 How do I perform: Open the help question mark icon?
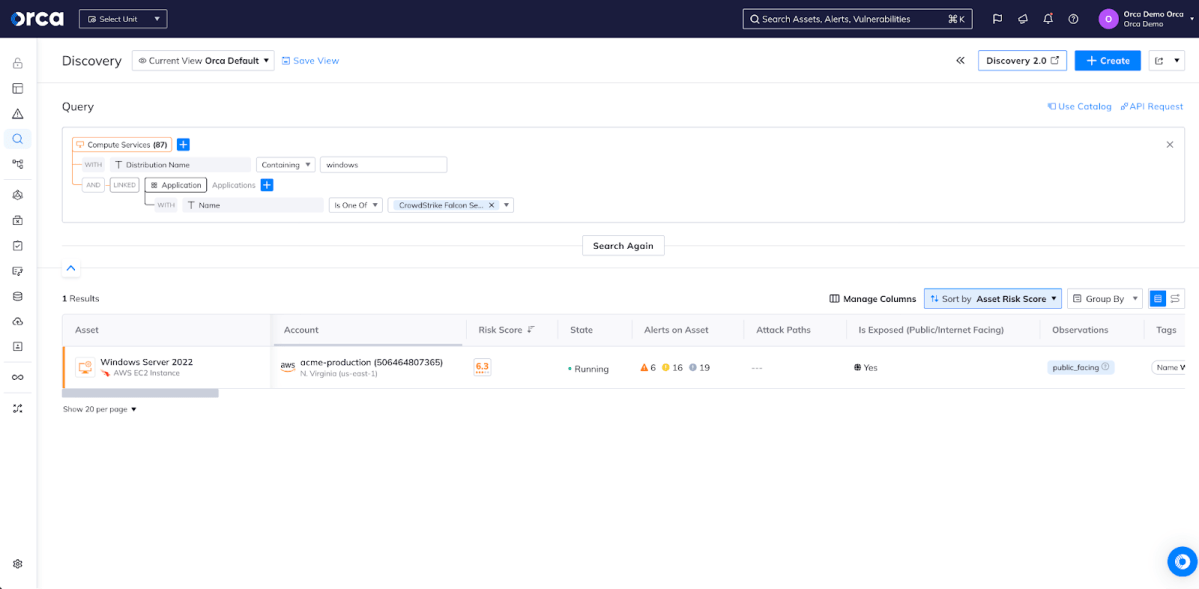coord(1073,19)
